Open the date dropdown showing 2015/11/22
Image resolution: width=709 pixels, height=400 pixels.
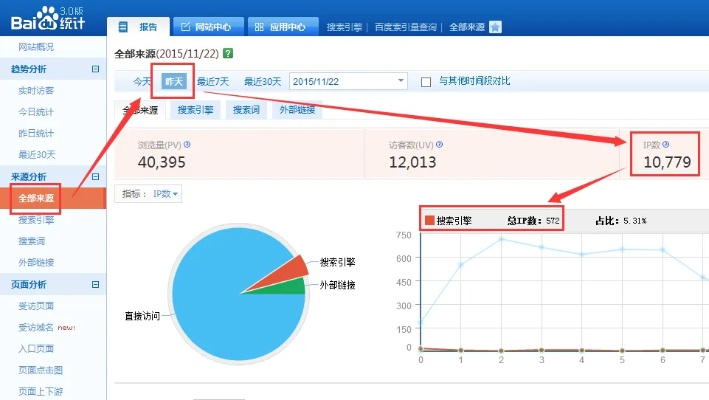[x=401, y=81]
